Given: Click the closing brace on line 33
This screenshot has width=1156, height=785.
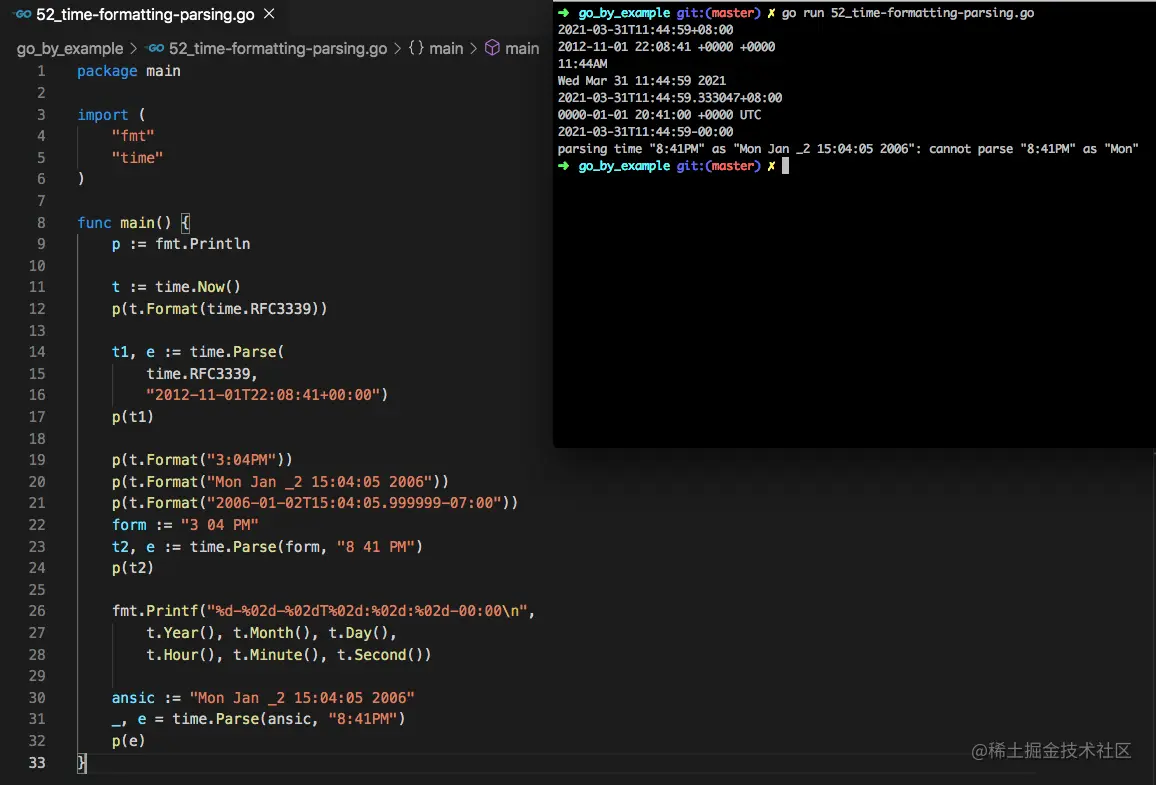Looking at the screenshot, I should [x=81, y=763].
